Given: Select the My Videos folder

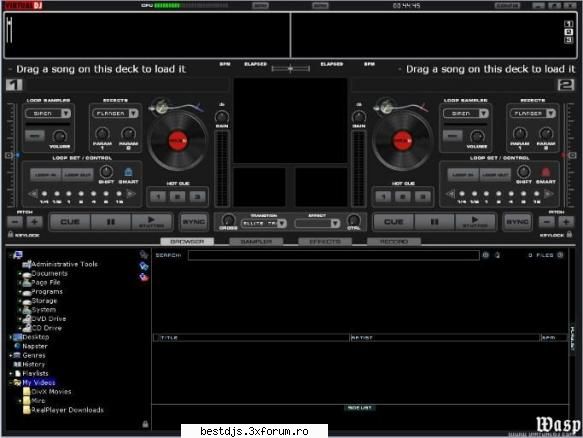Looking at the screenshot, I should click(39, 383).
